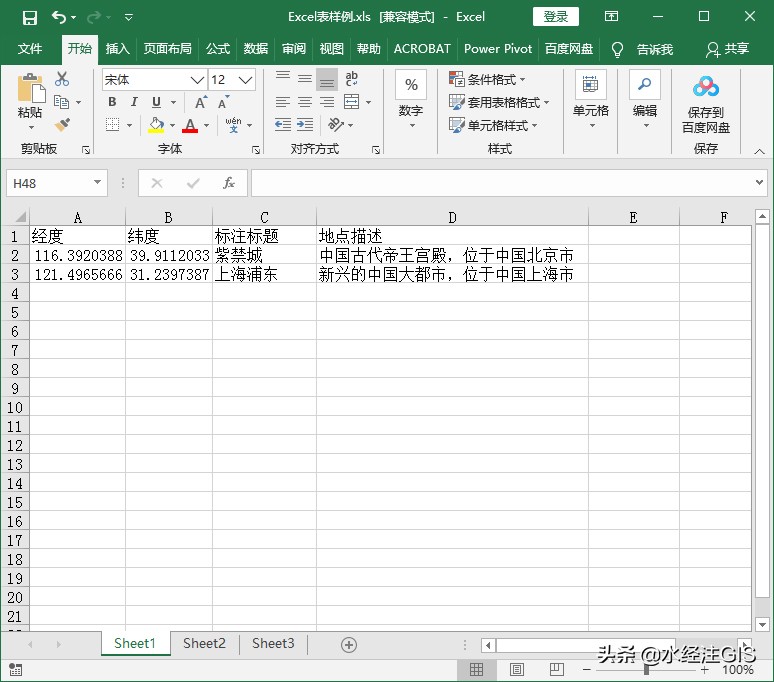This screenshot has width=774, height=682.
Task: Switch to Page Break Preview icon
Action: pos(557,670)
